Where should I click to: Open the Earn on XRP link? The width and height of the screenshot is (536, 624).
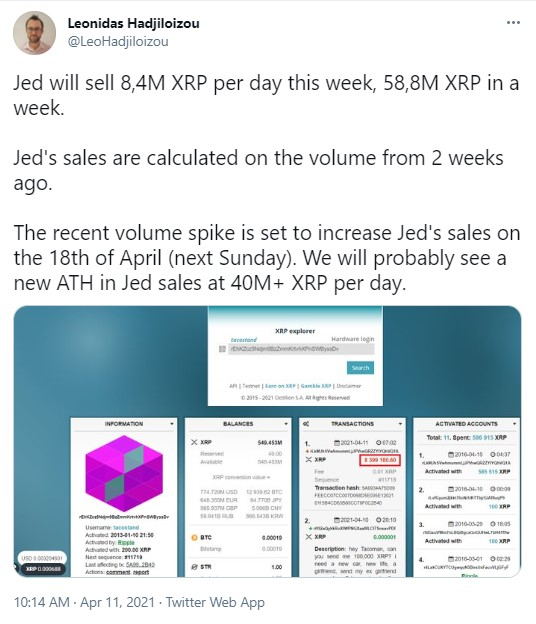click(x=281, y=386)
